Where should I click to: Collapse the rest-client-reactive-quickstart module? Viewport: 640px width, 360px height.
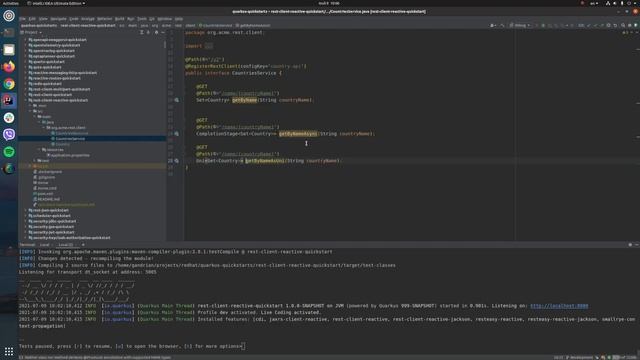coord(25,100)
